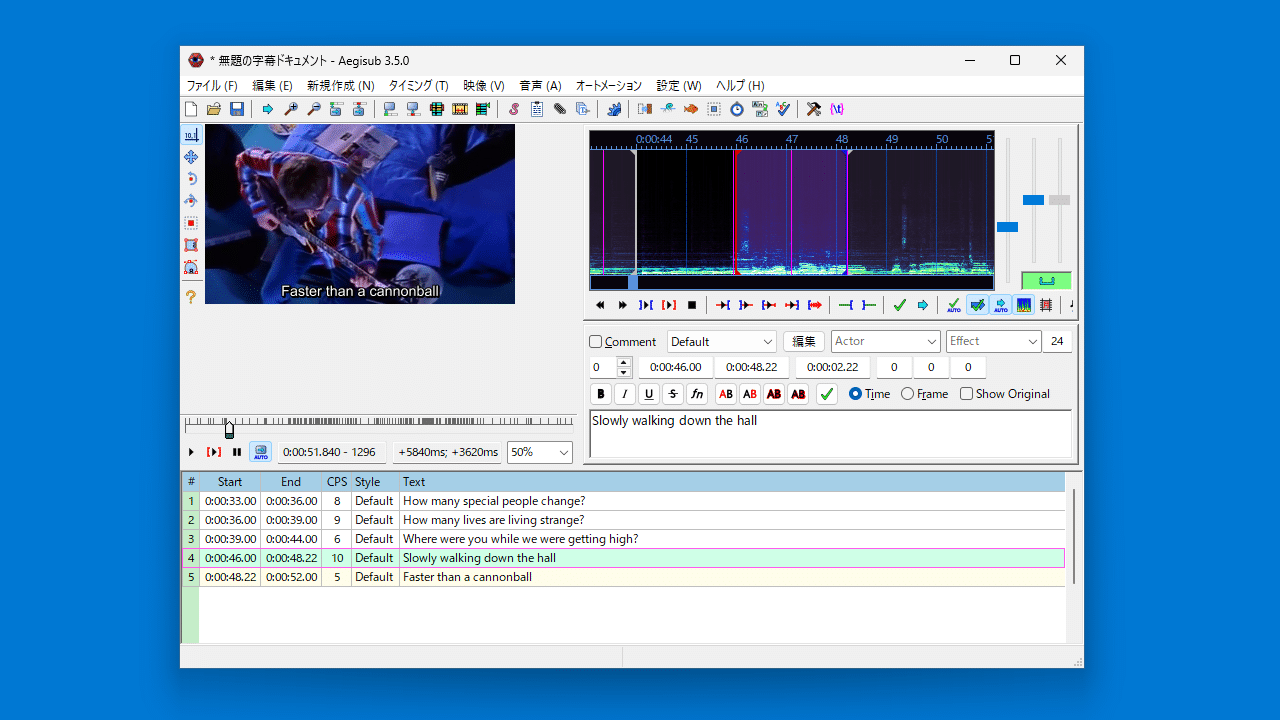Click the New subtitles file icon

[x=191, y=109]
